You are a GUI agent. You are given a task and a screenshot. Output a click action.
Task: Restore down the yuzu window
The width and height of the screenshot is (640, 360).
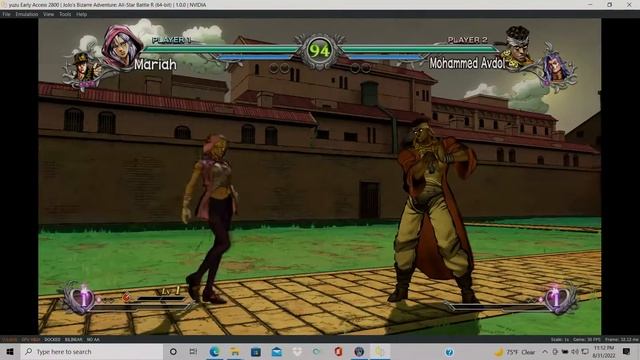pos(609,4)
